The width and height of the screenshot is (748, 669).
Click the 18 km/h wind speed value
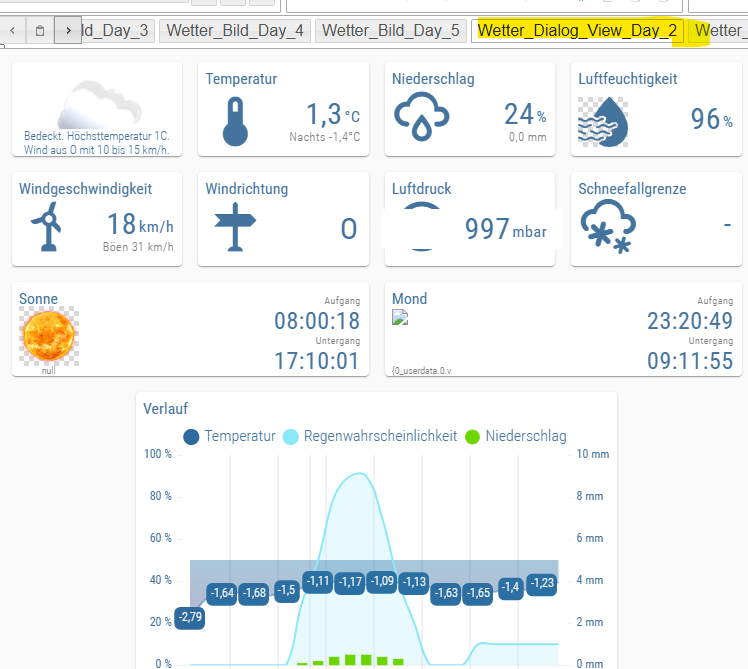[x=140, y=224]
